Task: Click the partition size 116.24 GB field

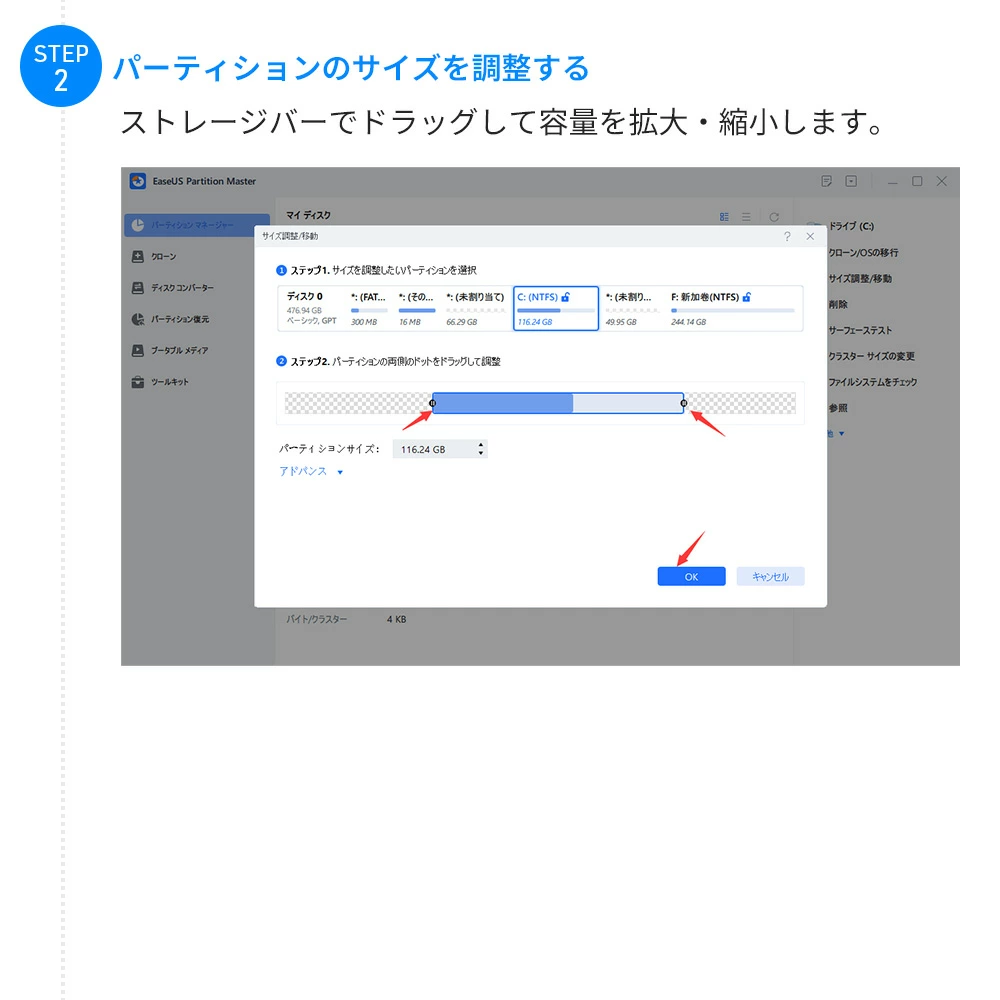Action: (431, 450)
